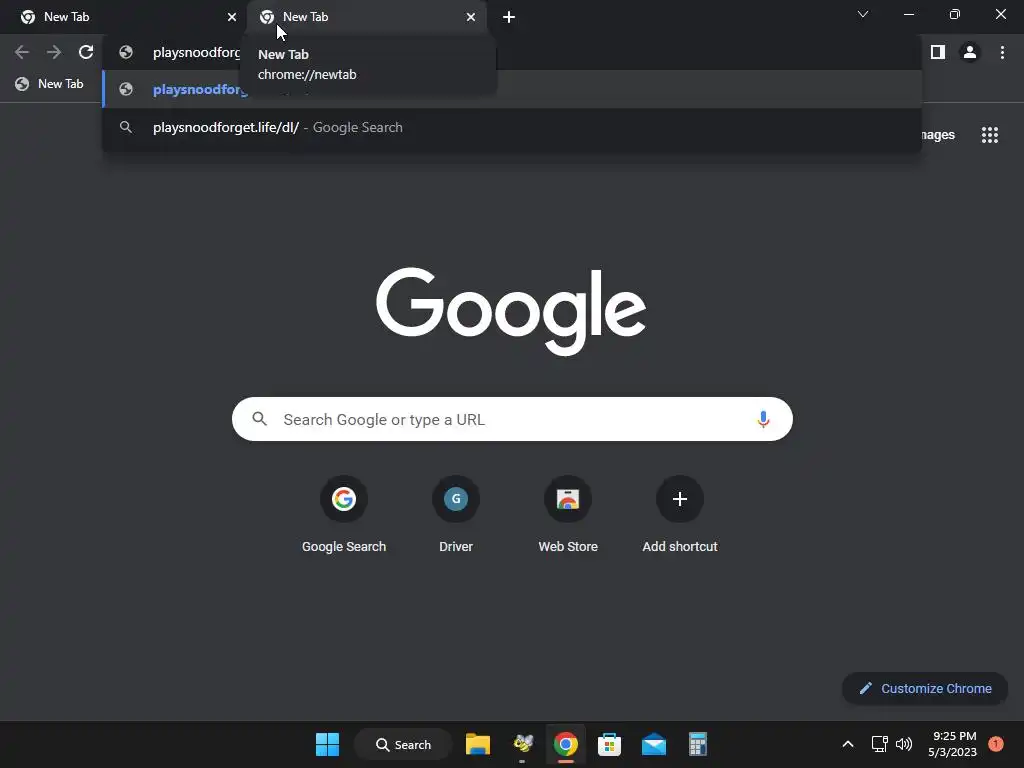The image size is (1024, 768).
Task: Open the network status tray icon
Action: pyautogui.click(x=879, y=744)
